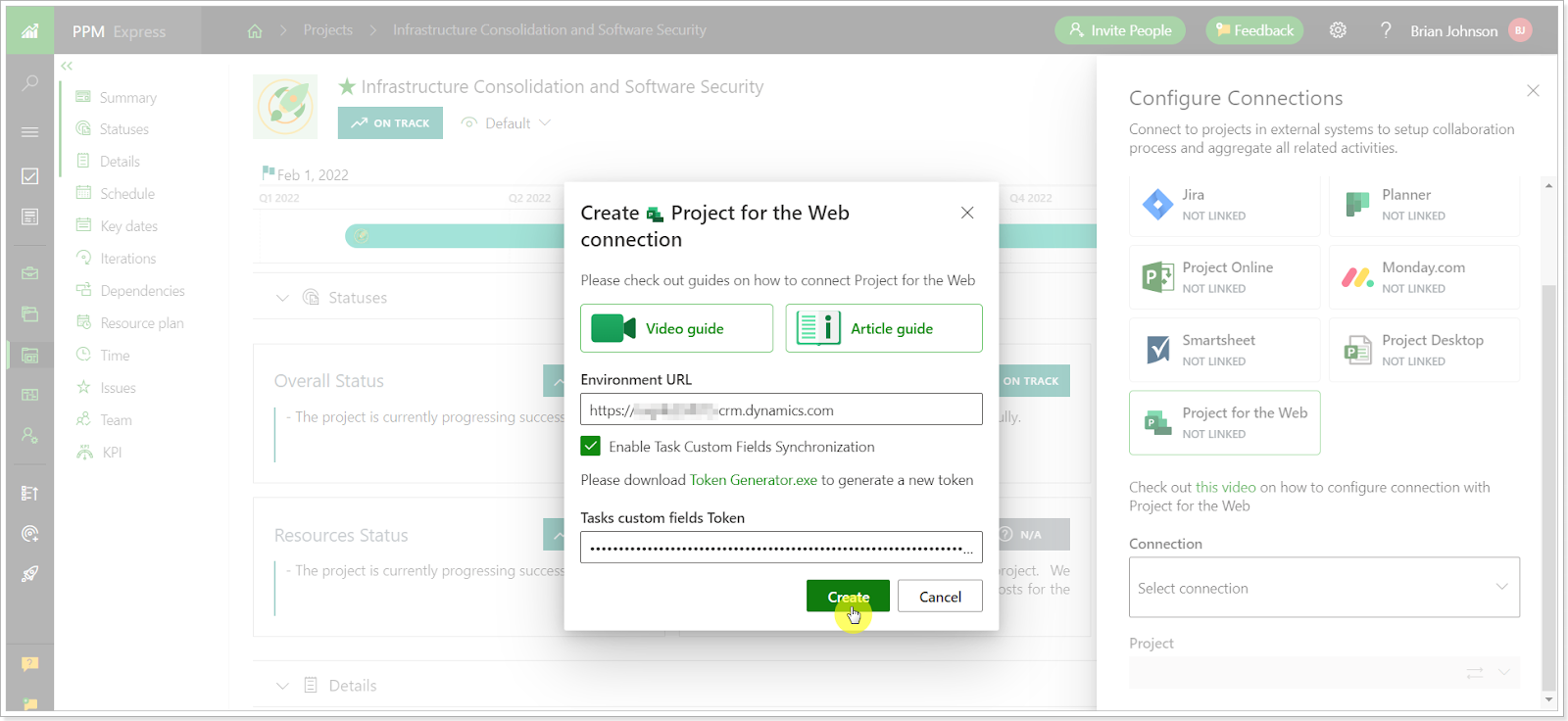
Task: Click Brian Johnson's avatar badge
Action: click(1520, 30)
